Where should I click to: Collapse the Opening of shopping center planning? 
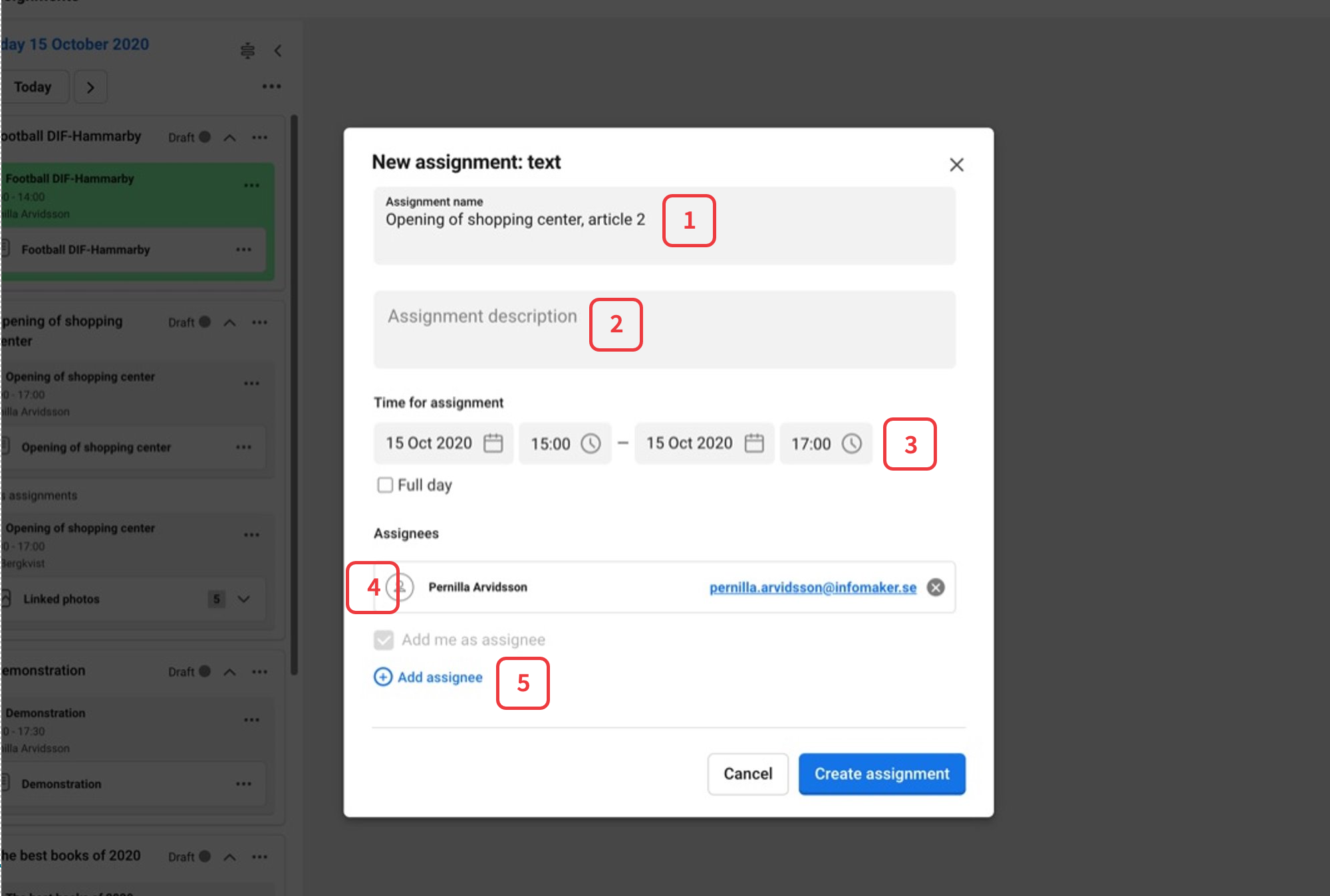coord(229,322)
